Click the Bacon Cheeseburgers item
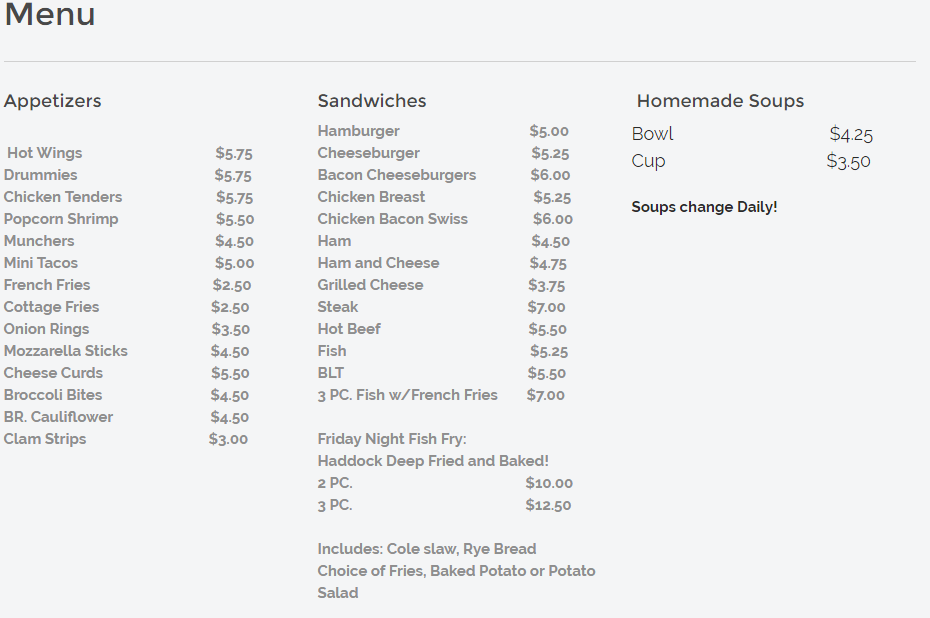Viewport: 930px width, 618px height. pyautogui.click(x=397, y=175)
